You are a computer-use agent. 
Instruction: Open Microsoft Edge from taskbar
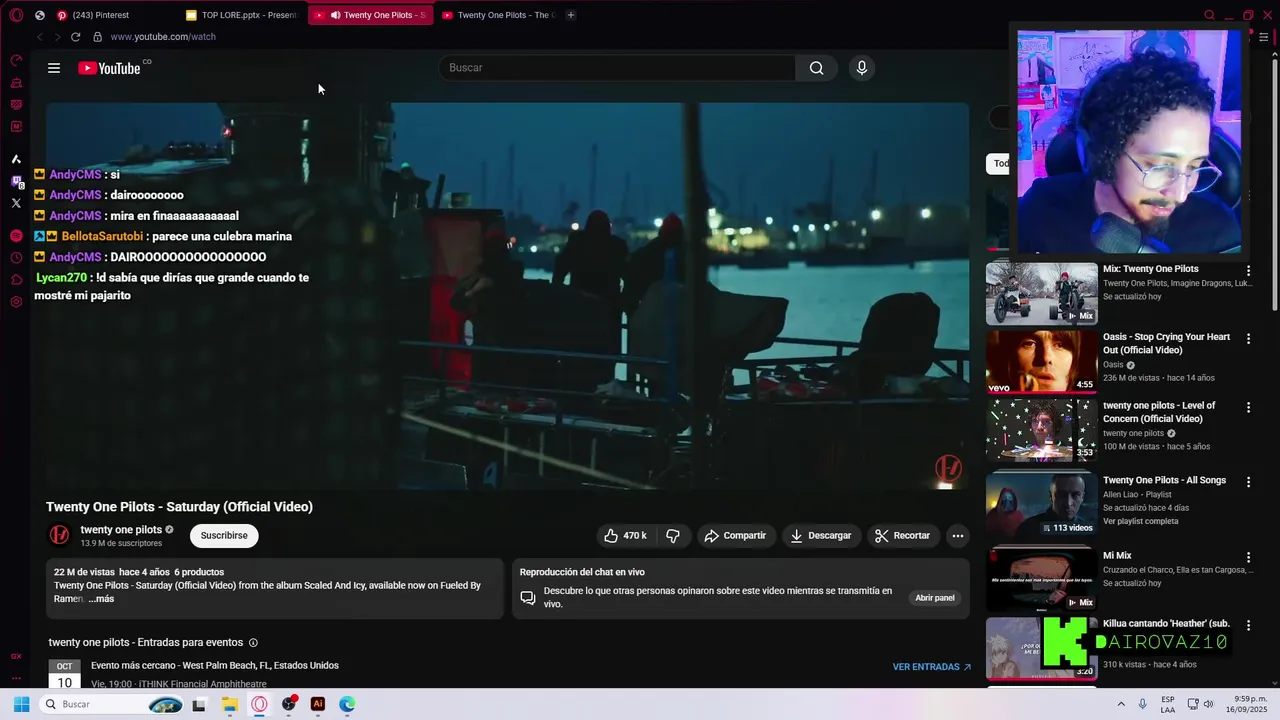tap(347, 704)
